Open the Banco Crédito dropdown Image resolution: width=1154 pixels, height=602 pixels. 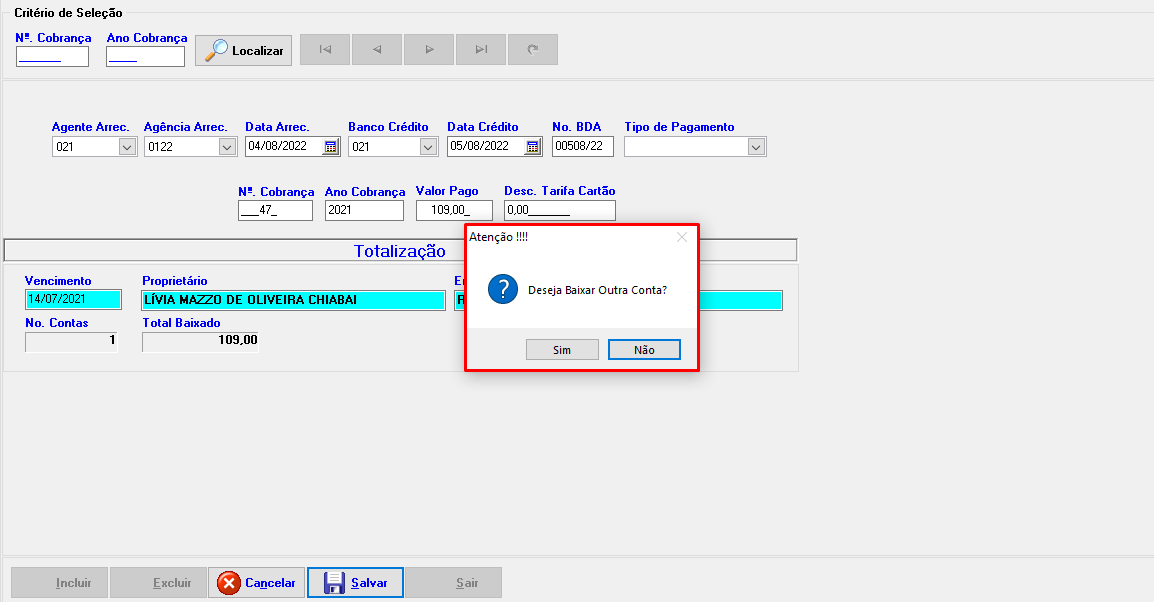(x=428, y=147)
